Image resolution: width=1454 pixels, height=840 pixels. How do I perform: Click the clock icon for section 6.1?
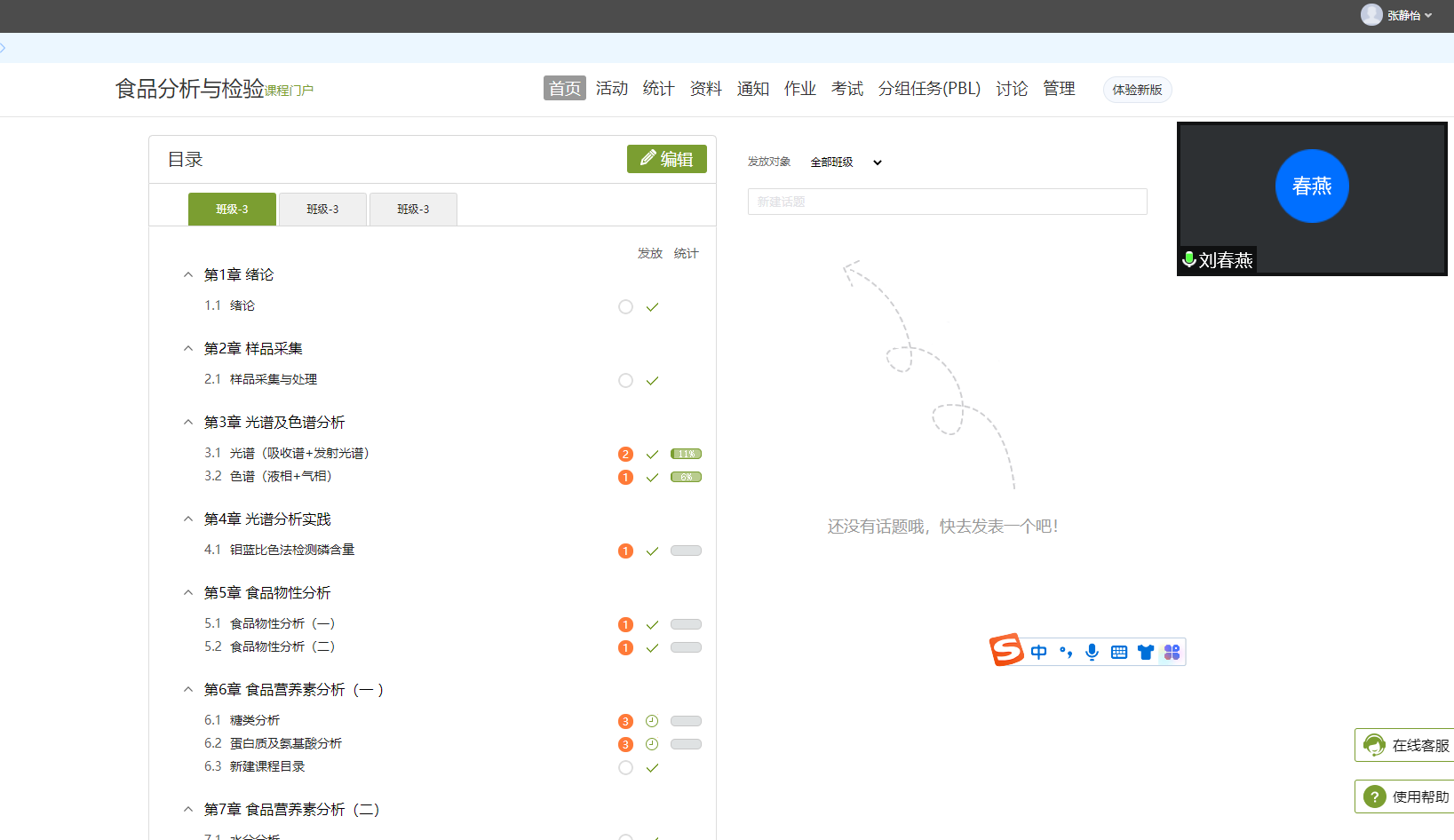tap(652, 721)
